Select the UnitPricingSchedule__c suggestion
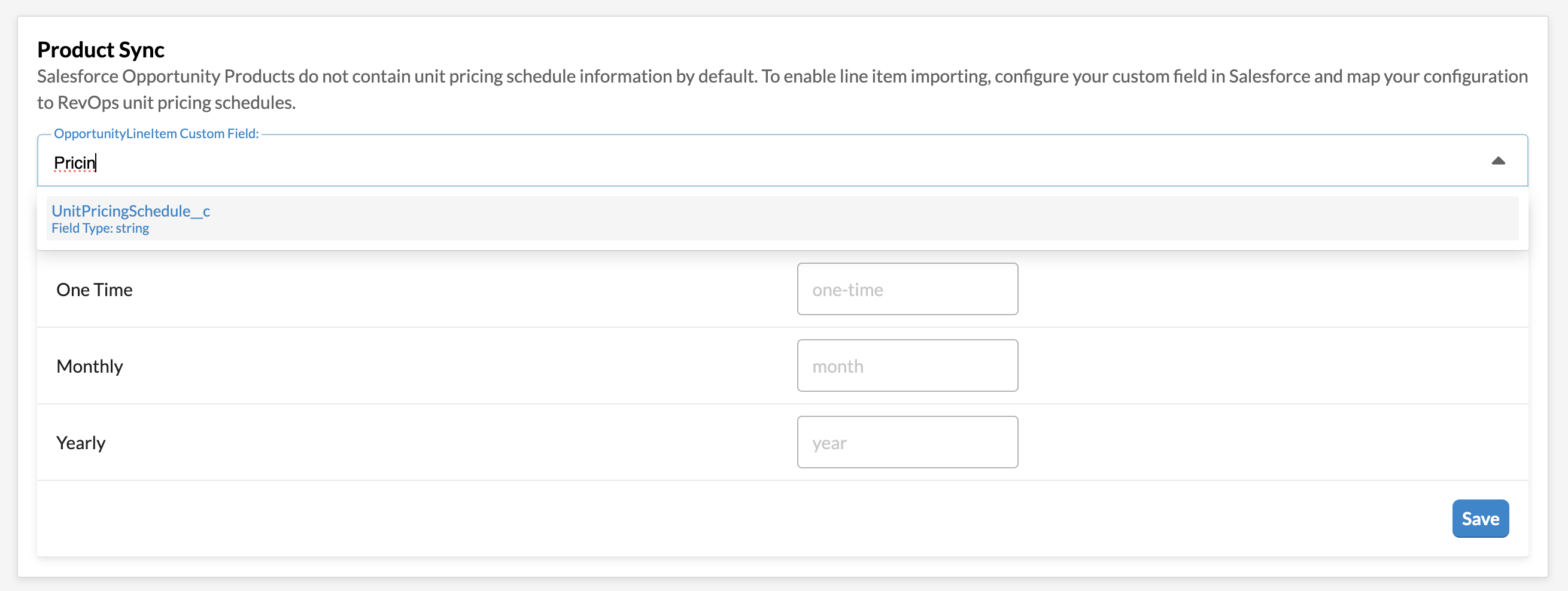 (x=131, y=211)
